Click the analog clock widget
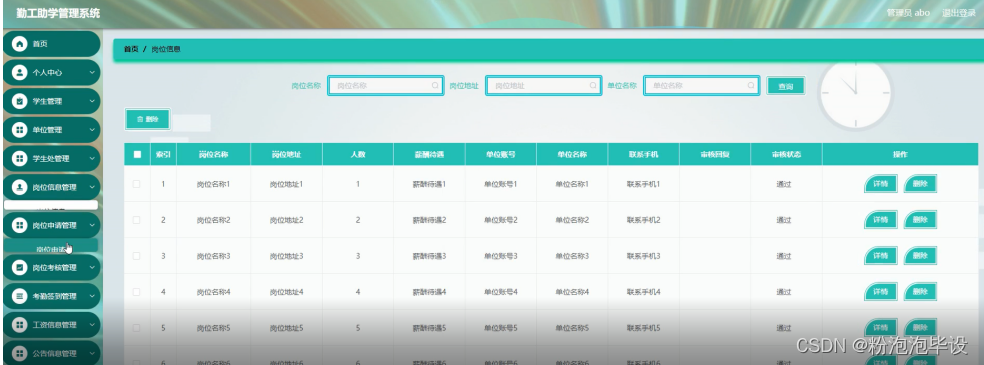Viewport: 984px width, 365px height. pos(855,94)
